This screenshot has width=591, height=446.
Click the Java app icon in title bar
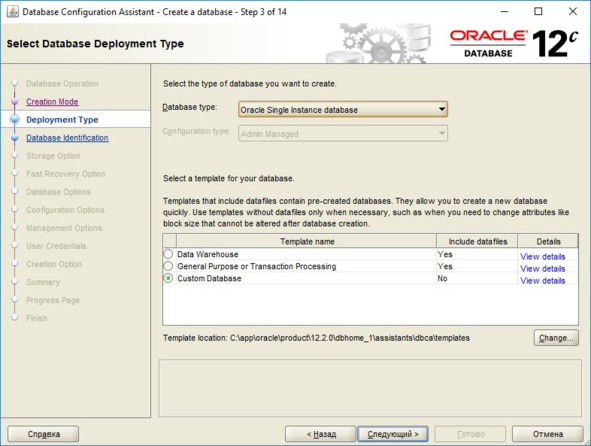coord(12,12)
